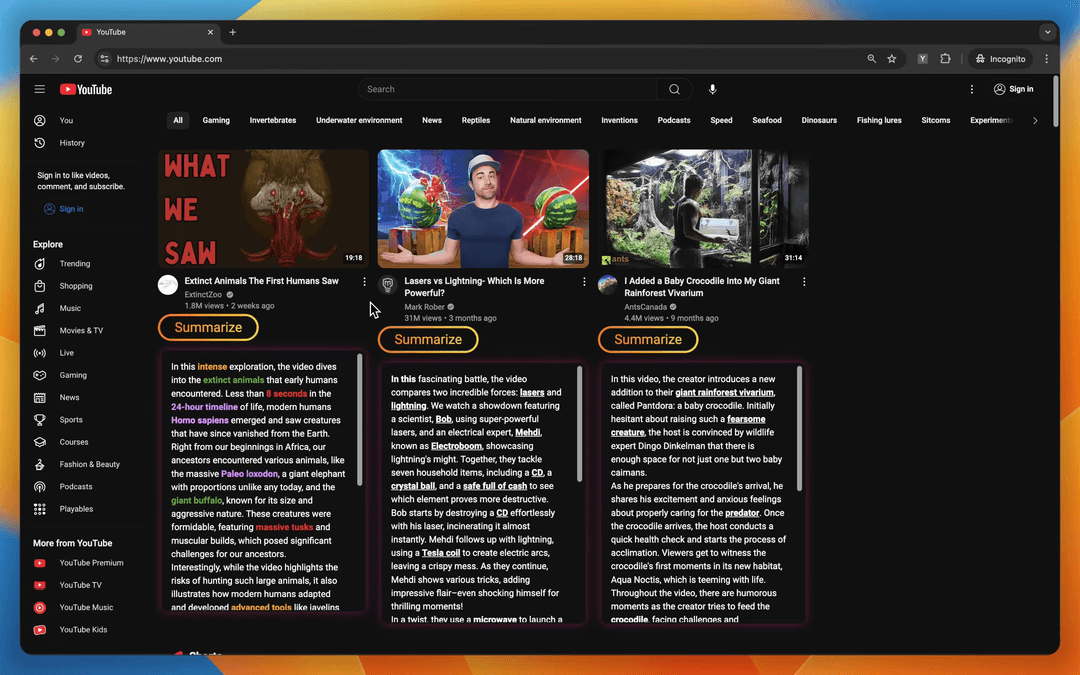Summarize the crocodile vivarium video
This screenshot has width=1080, height=675.
click(x=647, y=339)
